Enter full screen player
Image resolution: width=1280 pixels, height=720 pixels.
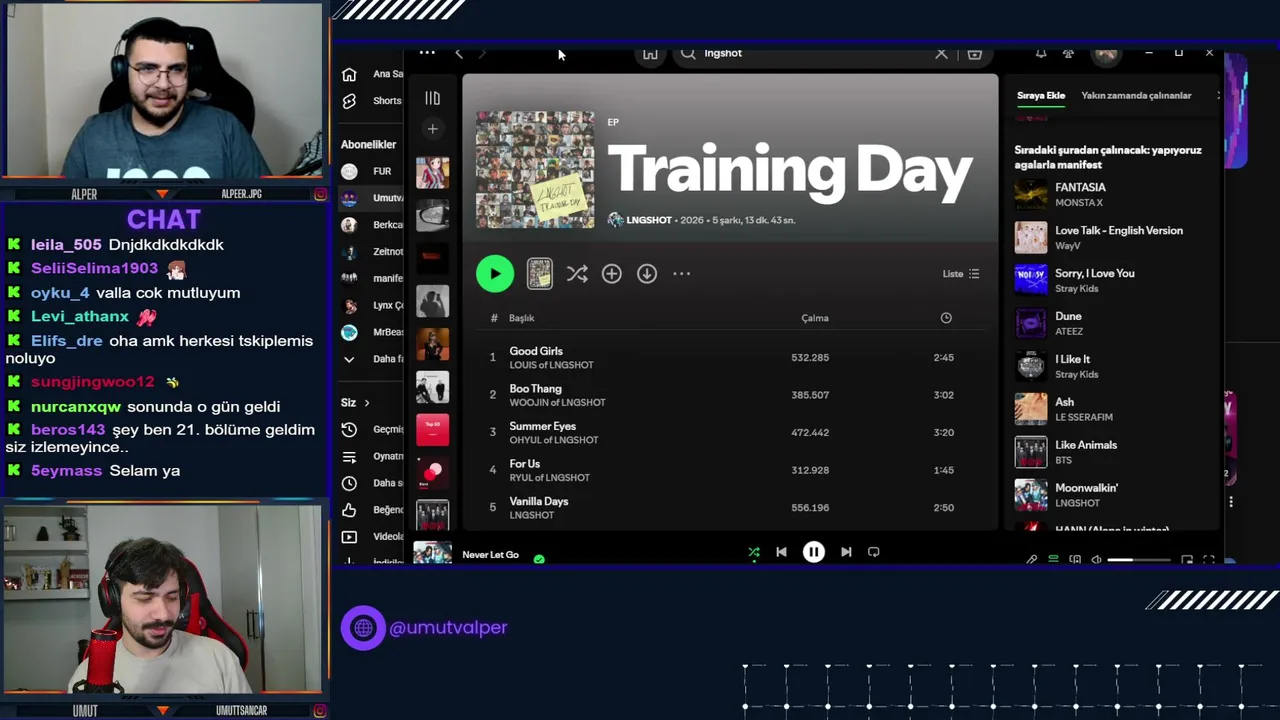1209,560
